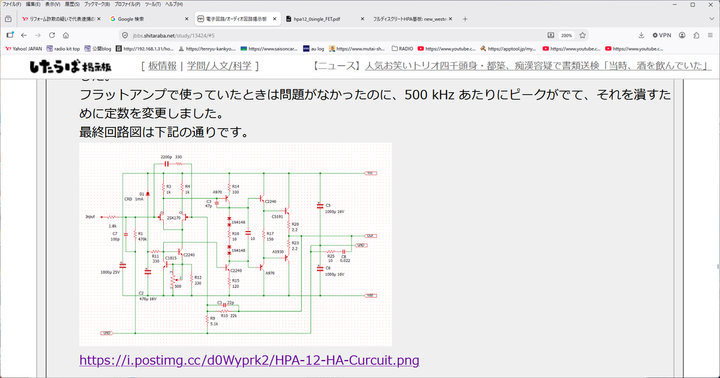Open the extensions toolbar icon

tap(696, 35)
